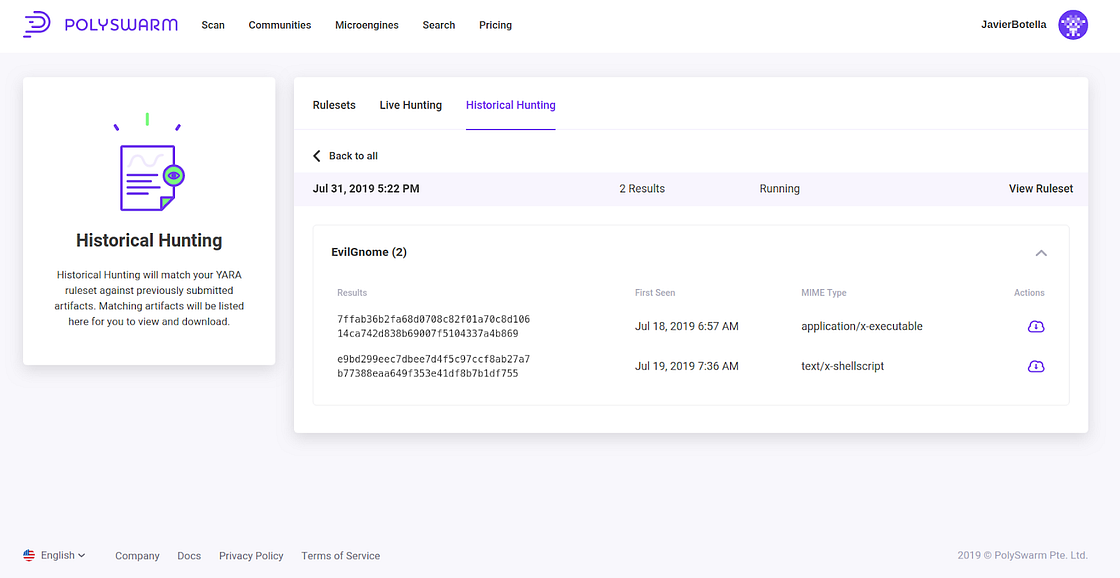Click application/x-executable MIME type
Image resolution: width=1120 pixels, height=578 pixels.
click(x=862, y=327)
